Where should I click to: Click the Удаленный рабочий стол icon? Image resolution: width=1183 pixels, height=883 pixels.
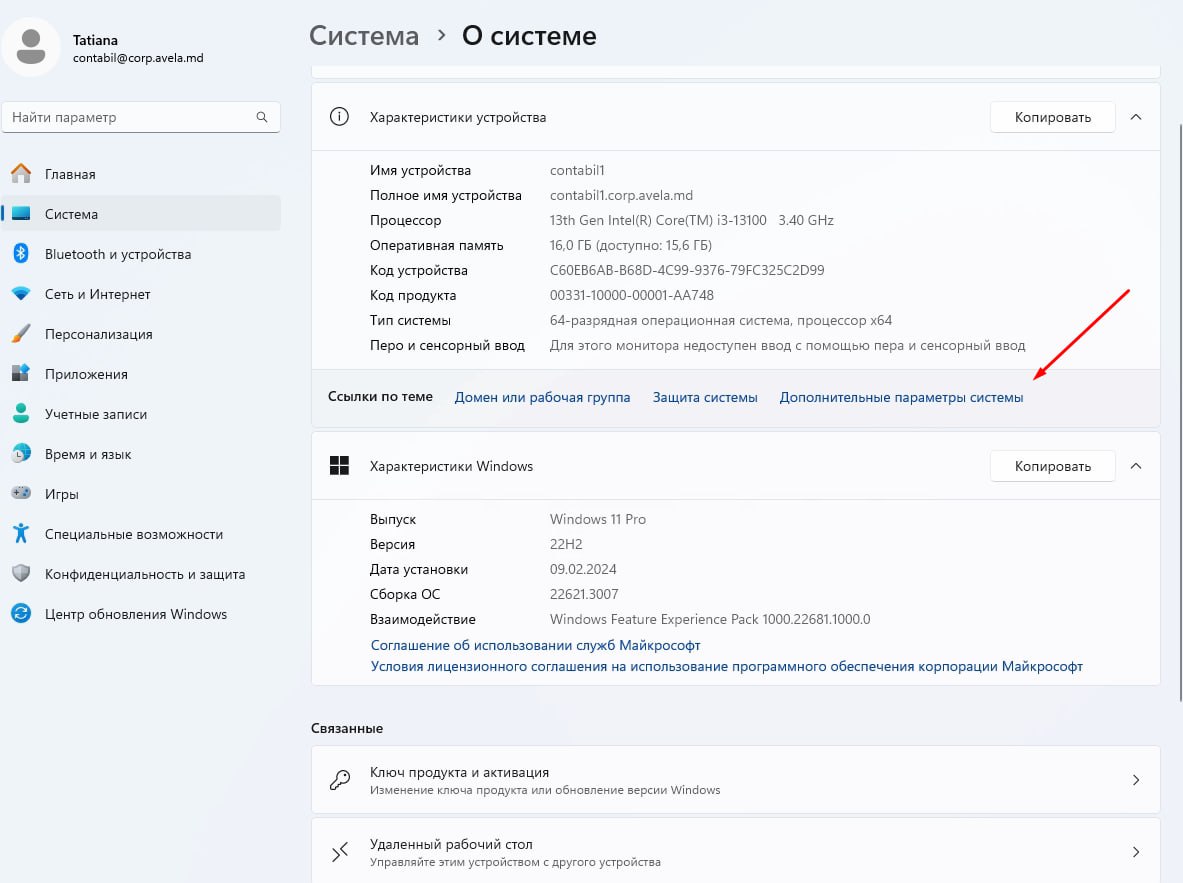pos(340,852)
